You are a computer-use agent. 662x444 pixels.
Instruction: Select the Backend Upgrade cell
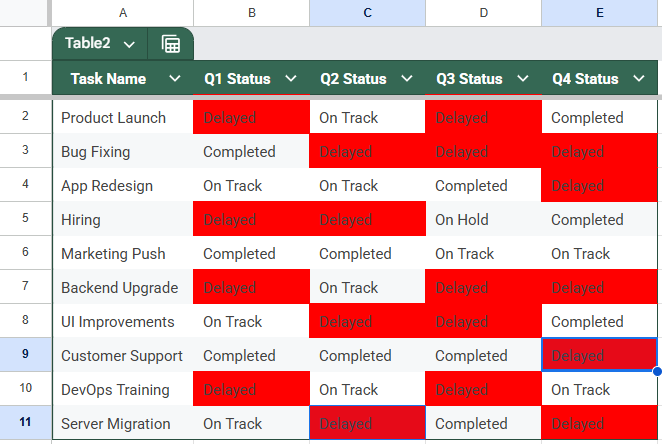(x=123, y=287)
